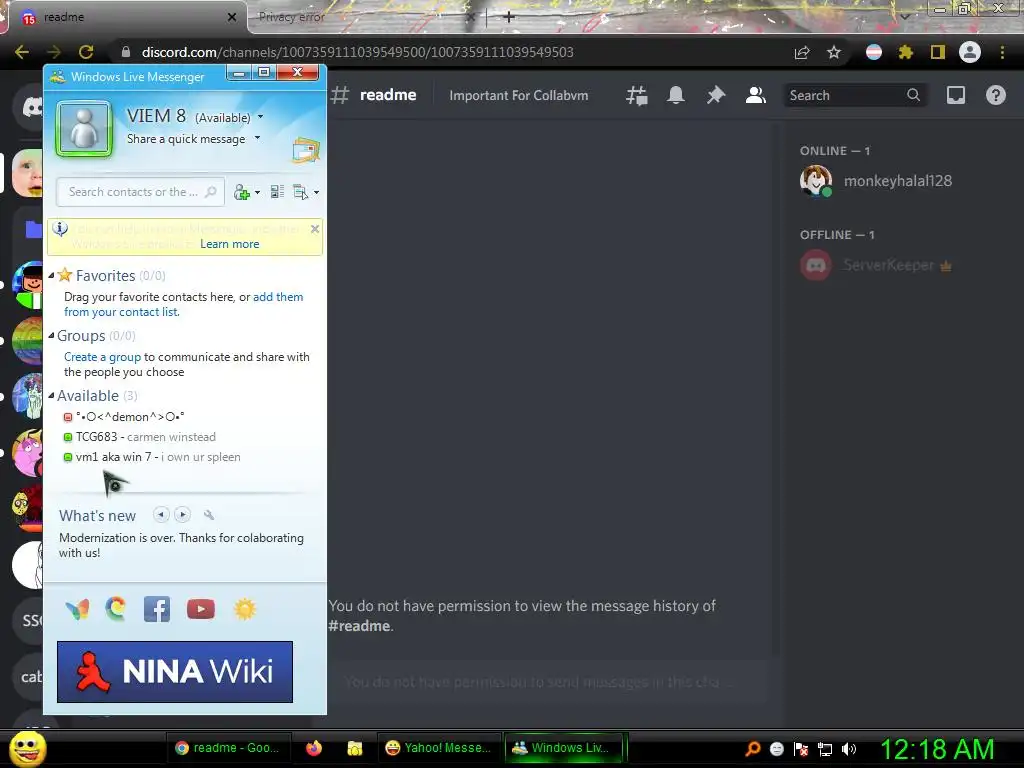Open the Chrome three-dot menu
The height and width of the screenshot is (768, 1024).
pos(1002,52)
